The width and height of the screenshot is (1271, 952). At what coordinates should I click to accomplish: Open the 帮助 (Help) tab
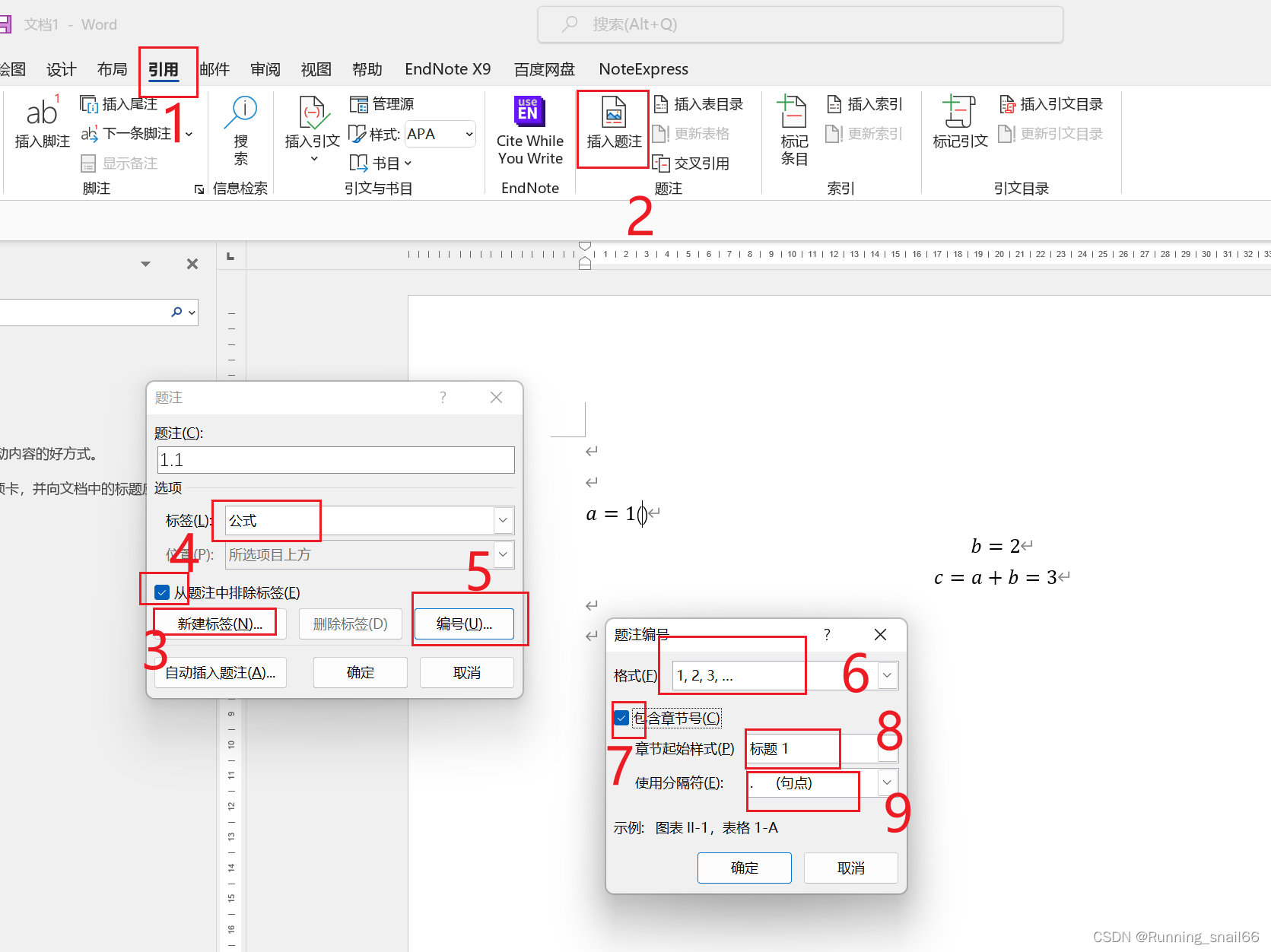coord(367,70)
